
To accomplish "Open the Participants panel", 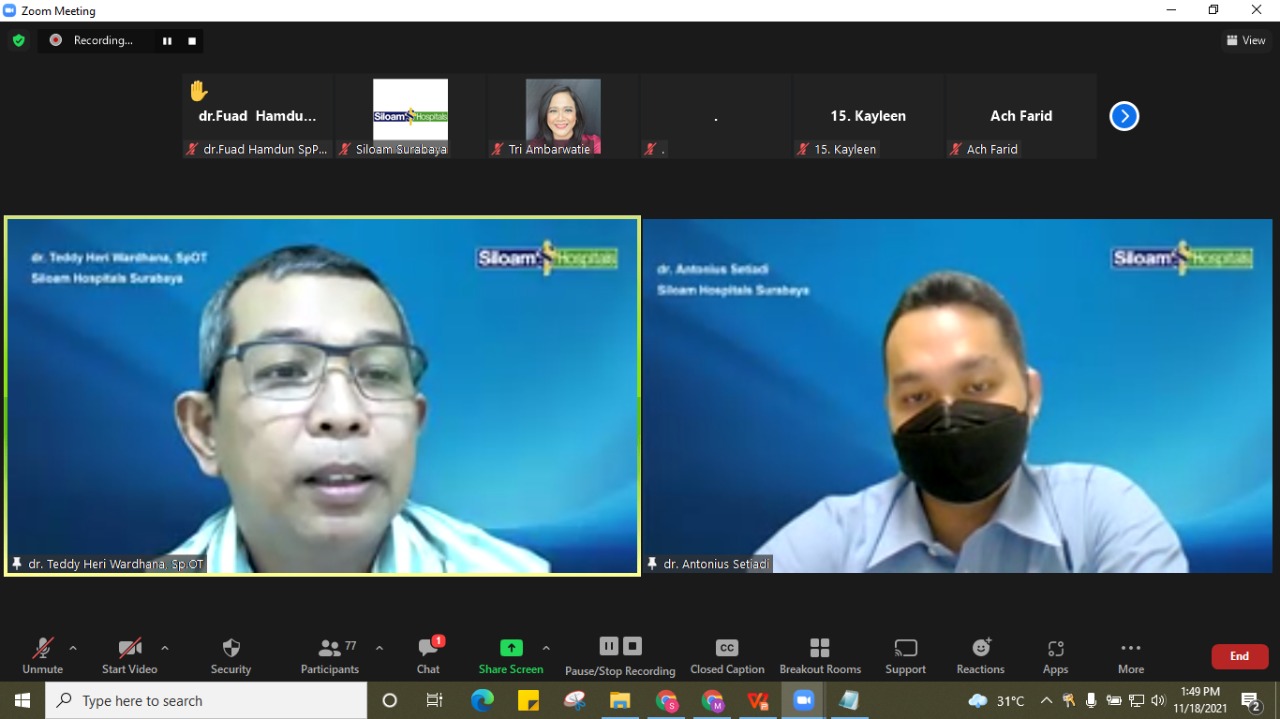I will click(x=330, y=655).
